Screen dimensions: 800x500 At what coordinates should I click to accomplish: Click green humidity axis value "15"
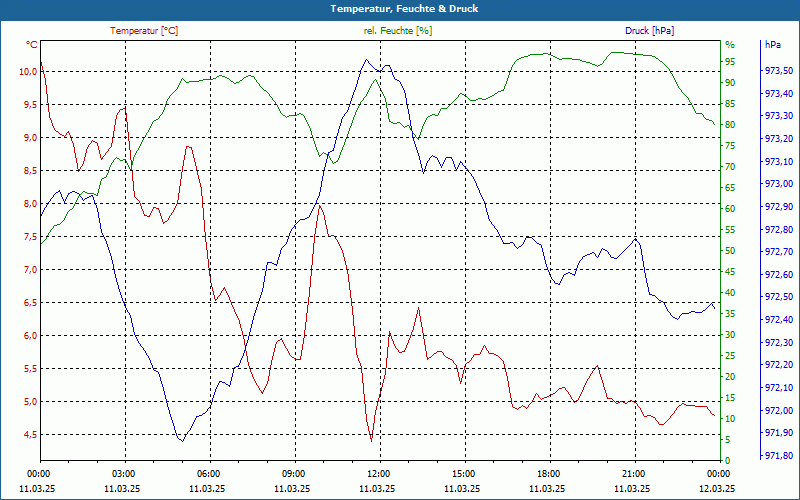[x=730, y=398]
